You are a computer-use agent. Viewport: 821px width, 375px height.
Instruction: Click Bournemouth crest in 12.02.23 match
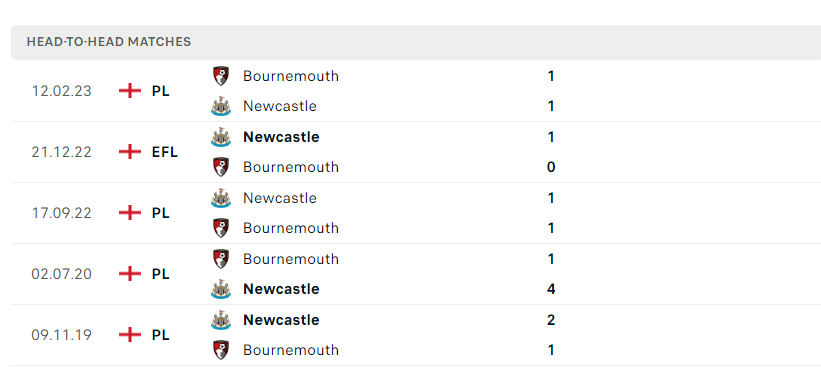tap(221, 76)
